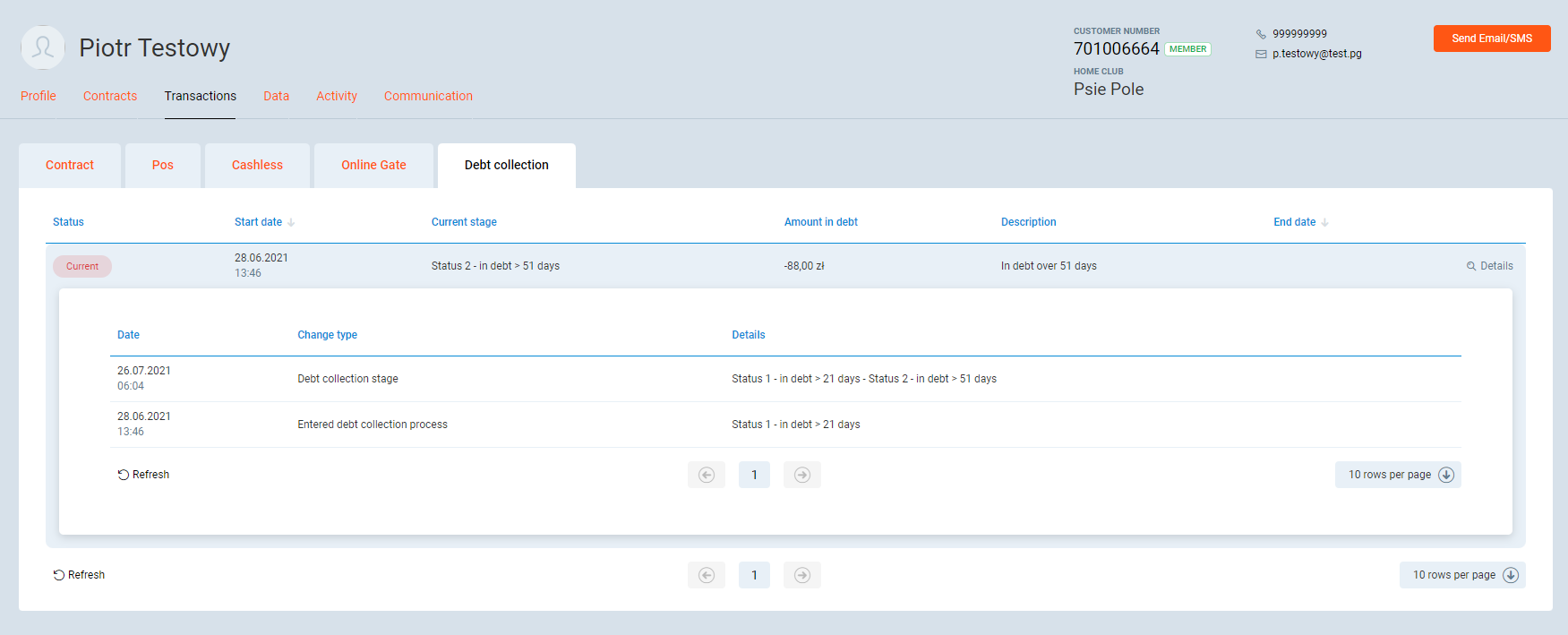Refresh the inner history table
Viewport: 1568px width, 635px height.
pos(143,475)
